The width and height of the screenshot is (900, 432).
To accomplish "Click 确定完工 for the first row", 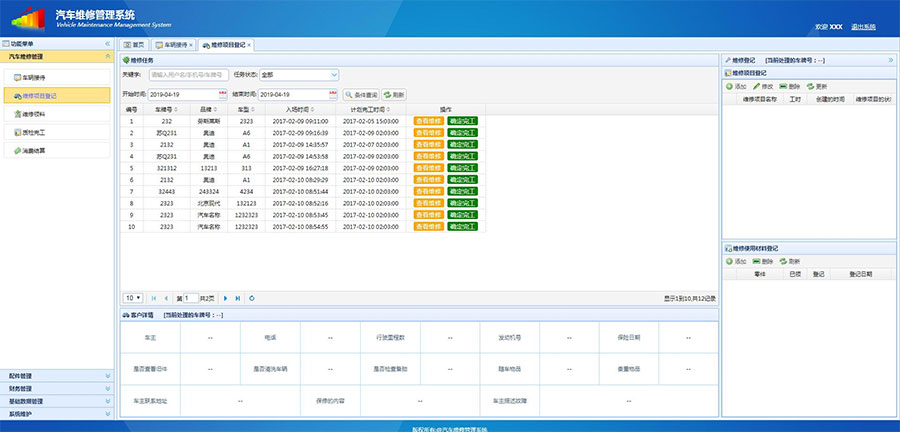I will (462, 120).
